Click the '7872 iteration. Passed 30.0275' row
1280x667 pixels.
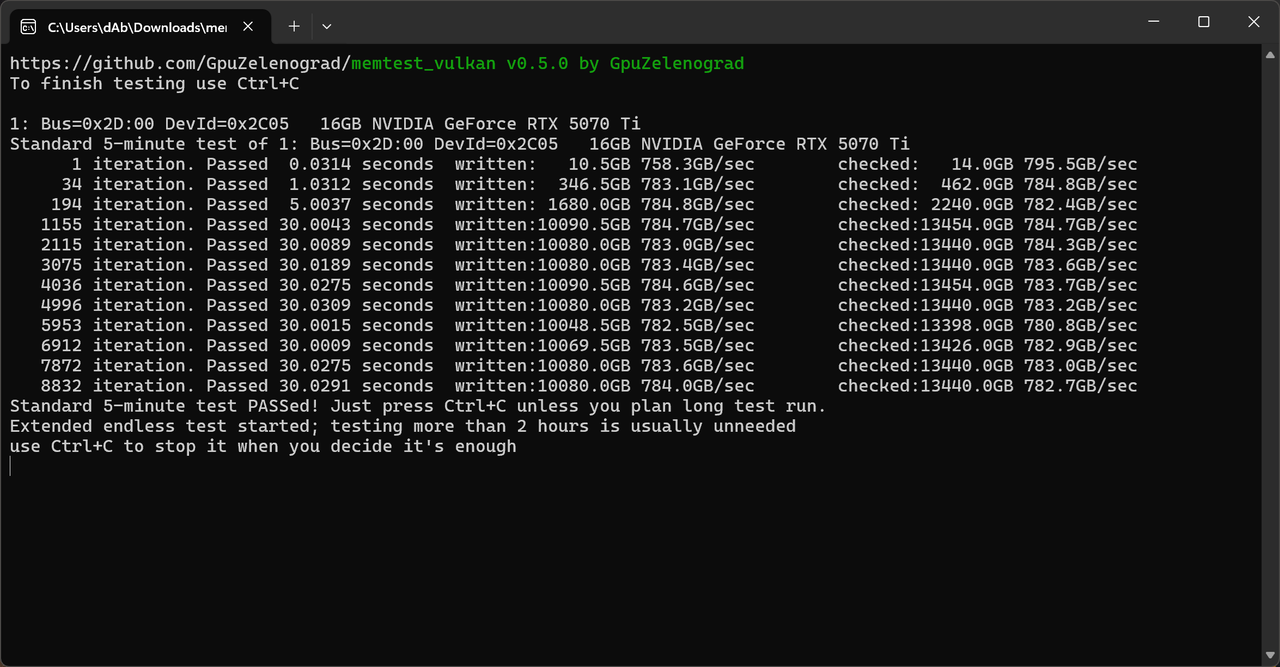coord(574,366)
